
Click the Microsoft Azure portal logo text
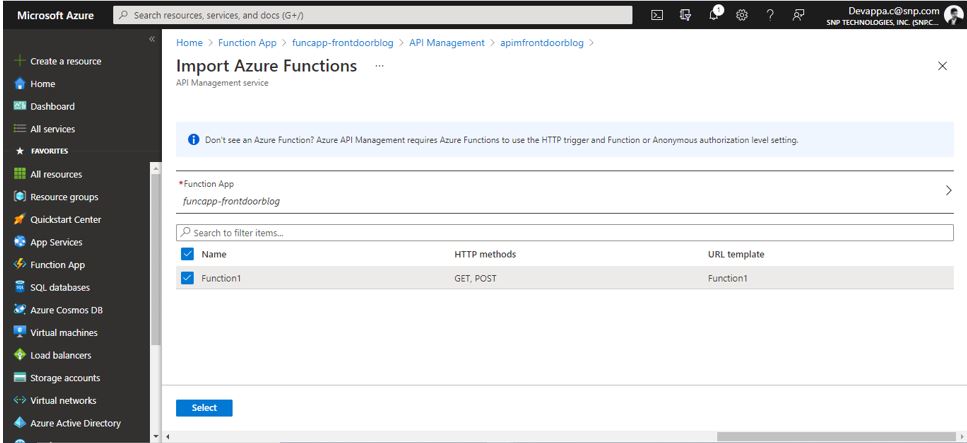(x=56, y=15)
